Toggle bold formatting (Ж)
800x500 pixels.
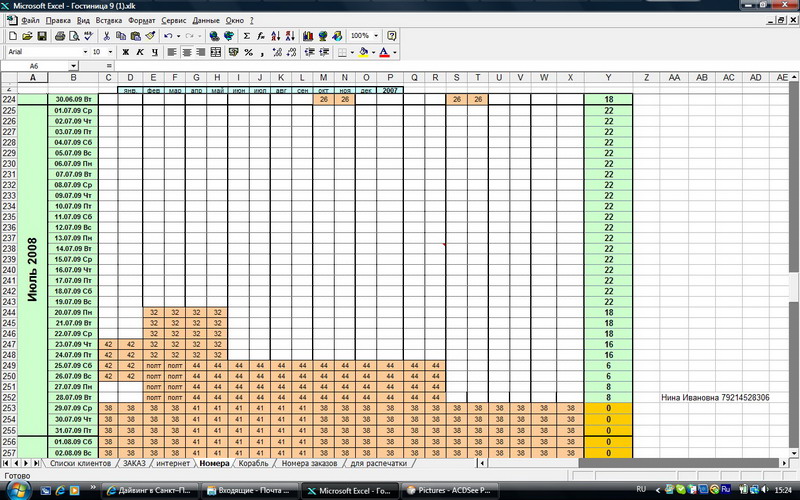pos(127,52)
